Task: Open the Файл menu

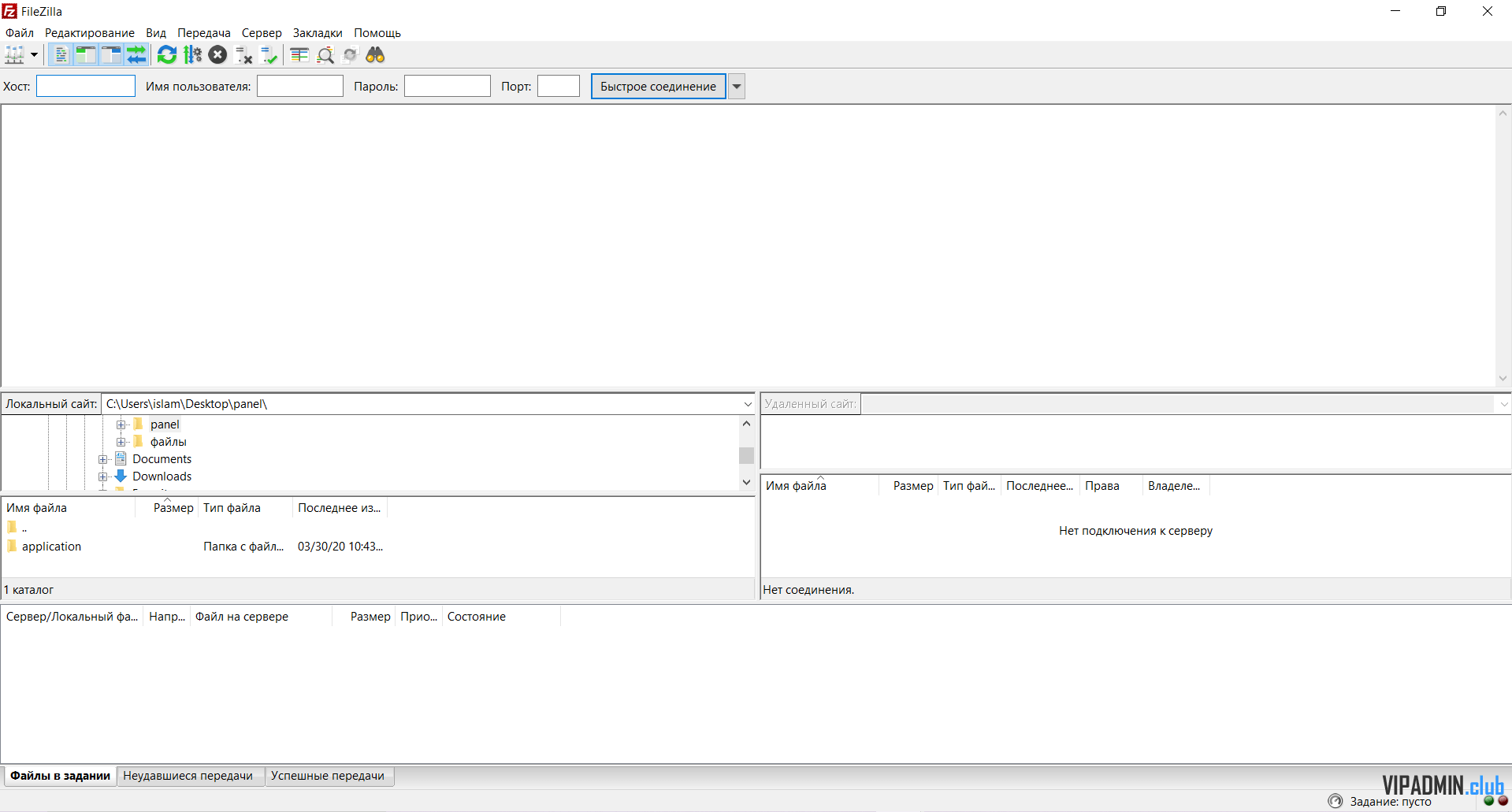Action: [20, 33]
